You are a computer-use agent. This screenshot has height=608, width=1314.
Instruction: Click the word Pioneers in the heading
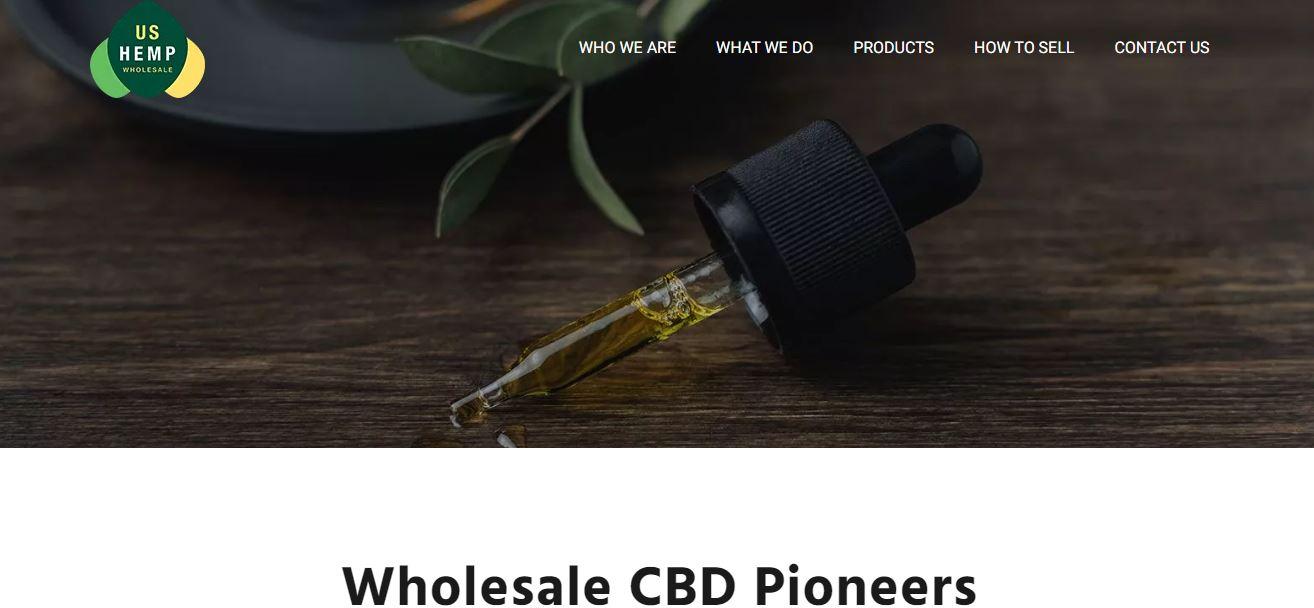point(865,586)
